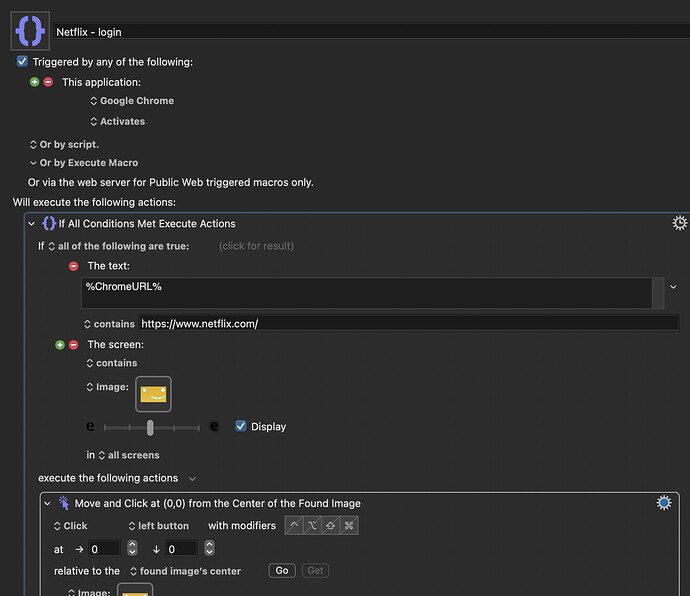Open the Google Chrome application popup
The image size is (690, 596).
tap(132, 101)
